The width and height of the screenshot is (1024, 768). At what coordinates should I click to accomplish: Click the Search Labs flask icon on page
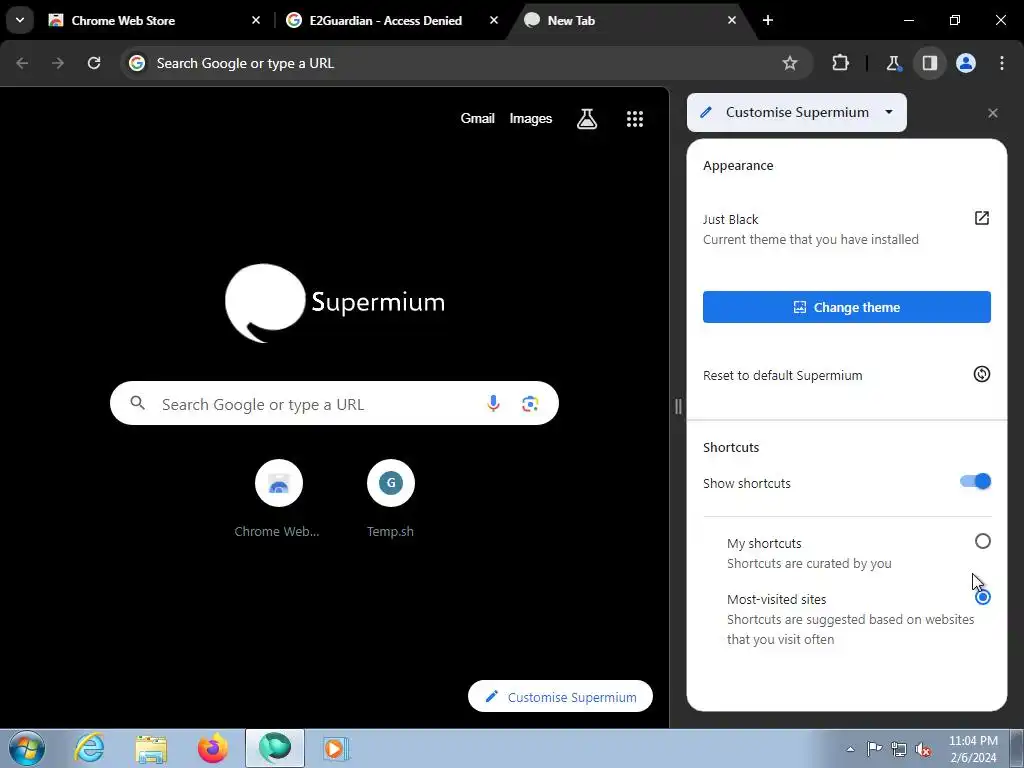(586, 118)
